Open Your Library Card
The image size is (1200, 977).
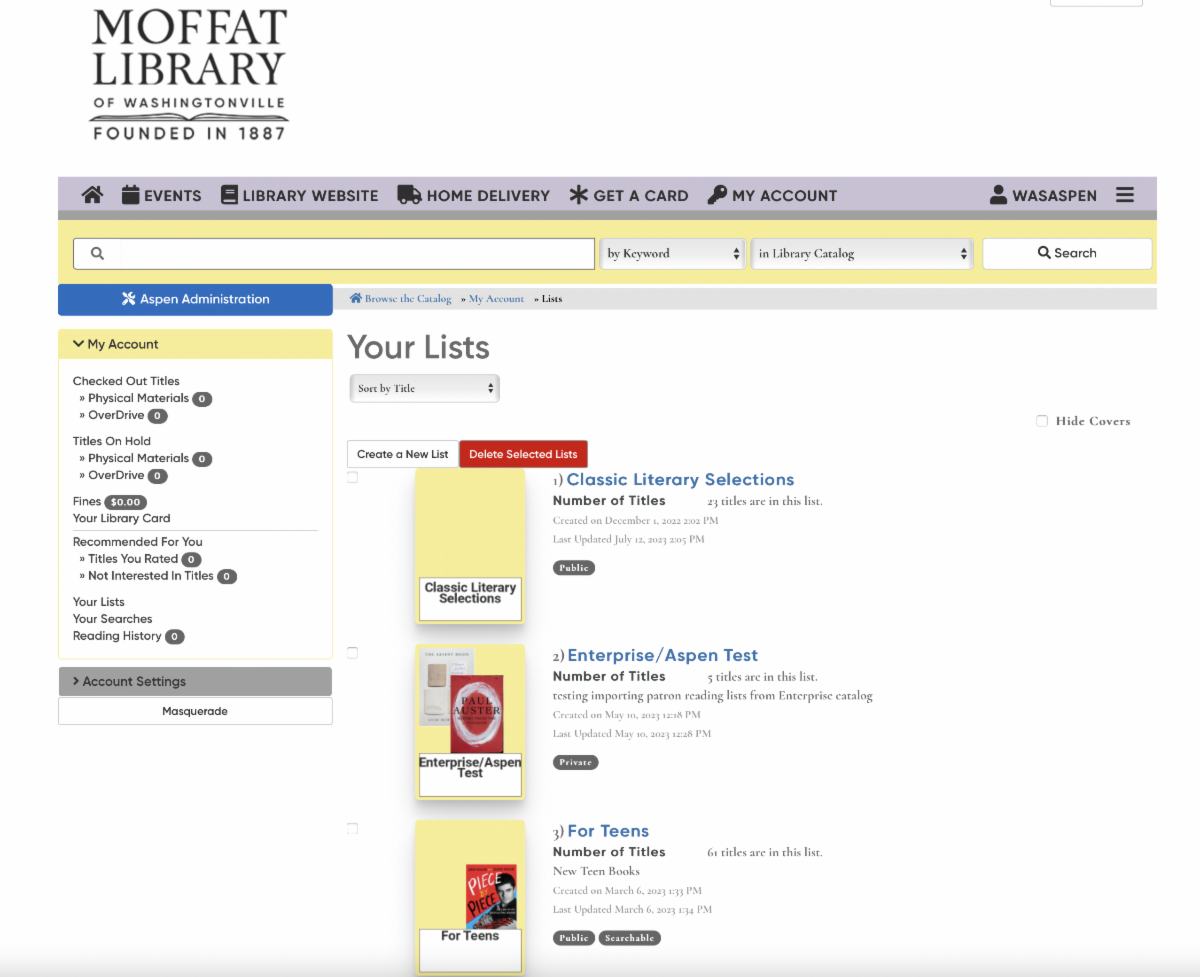pyautogui.click(x=121, y=518)
